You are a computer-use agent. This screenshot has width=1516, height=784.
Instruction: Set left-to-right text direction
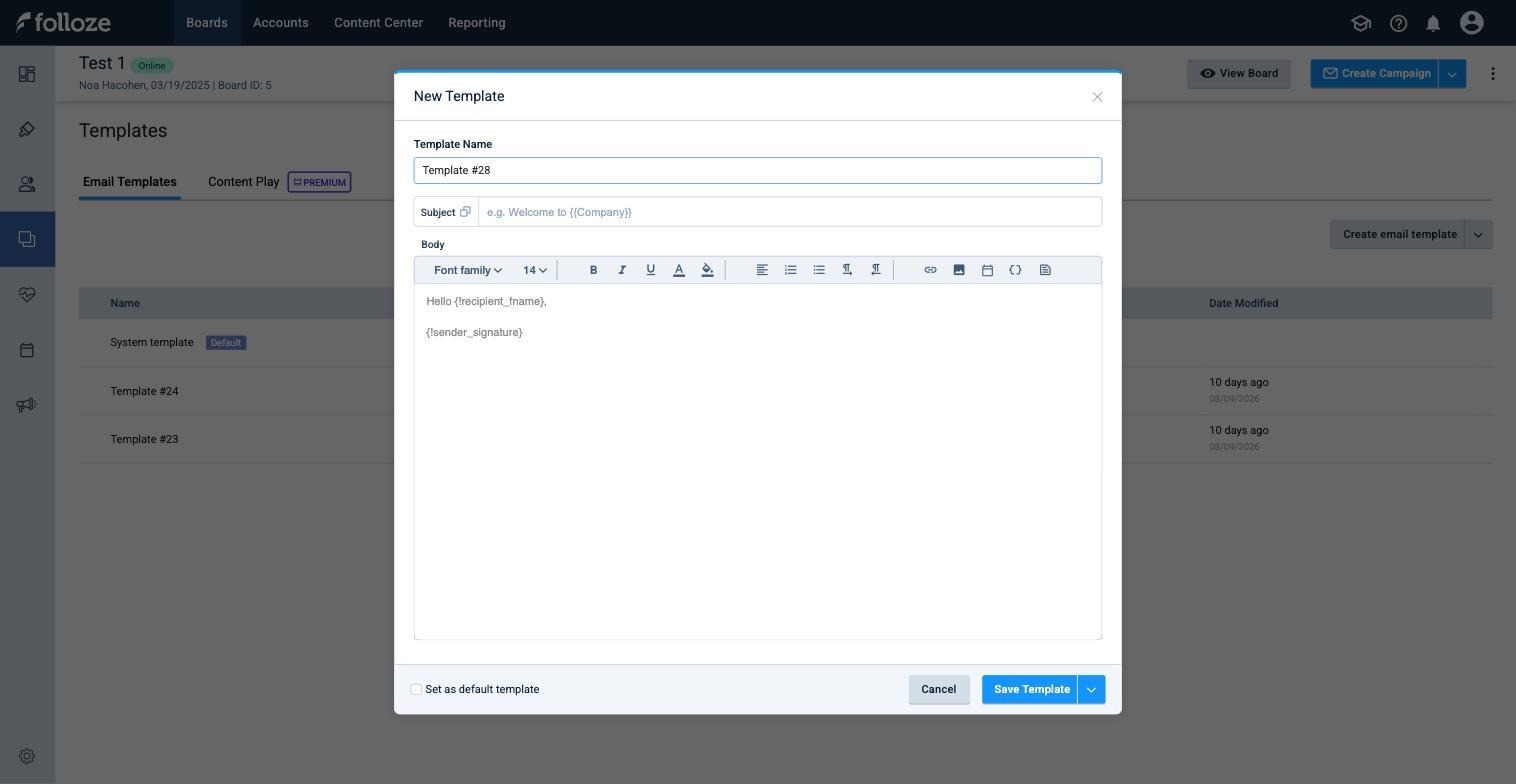coord(847,270)
